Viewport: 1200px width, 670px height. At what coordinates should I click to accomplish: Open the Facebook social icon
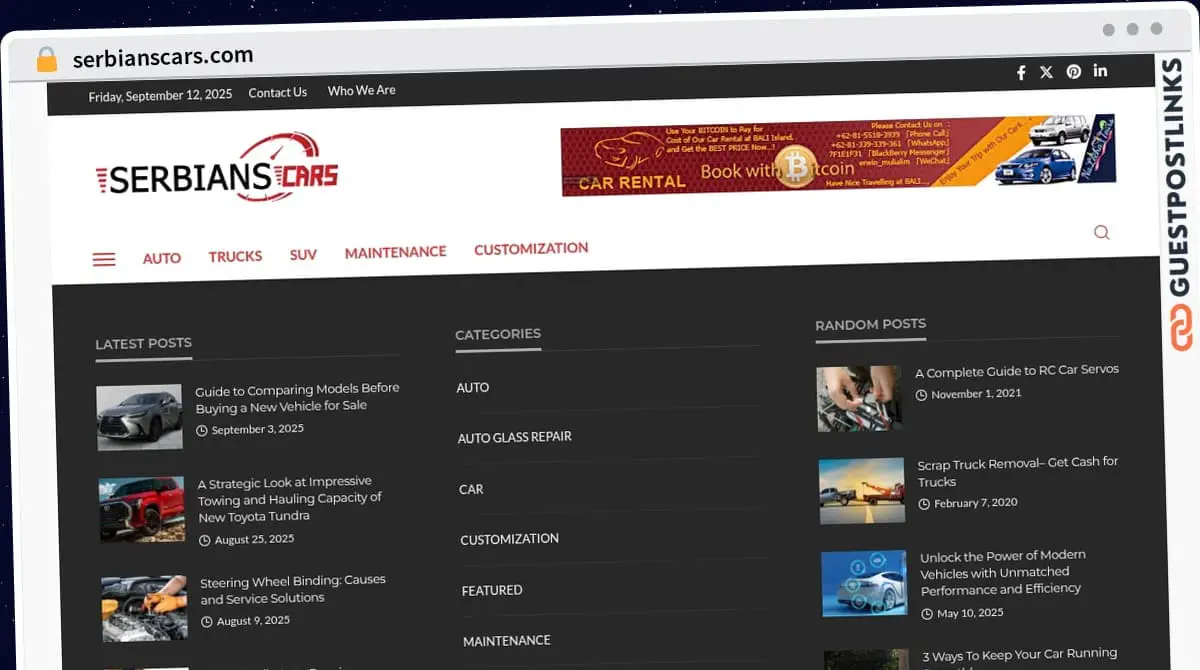[1021, 72]
